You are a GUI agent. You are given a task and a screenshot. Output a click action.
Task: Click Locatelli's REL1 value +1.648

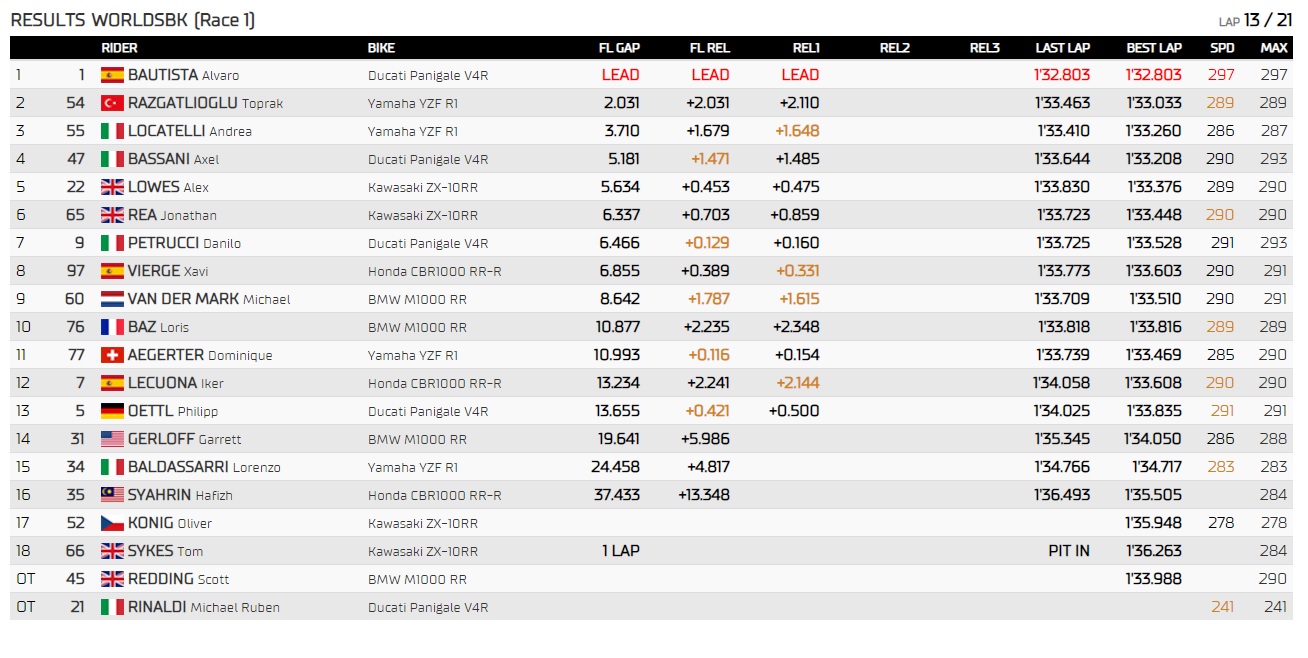click(797, 131)
